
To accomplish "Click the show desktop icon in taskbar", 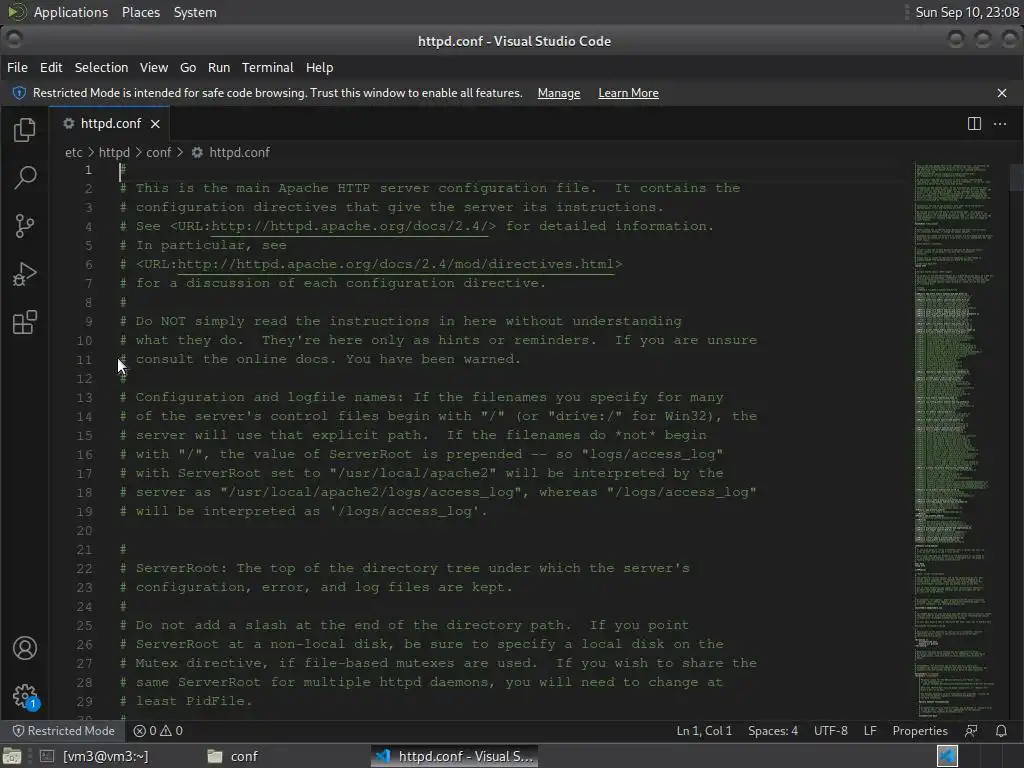I will coord(12,756).
